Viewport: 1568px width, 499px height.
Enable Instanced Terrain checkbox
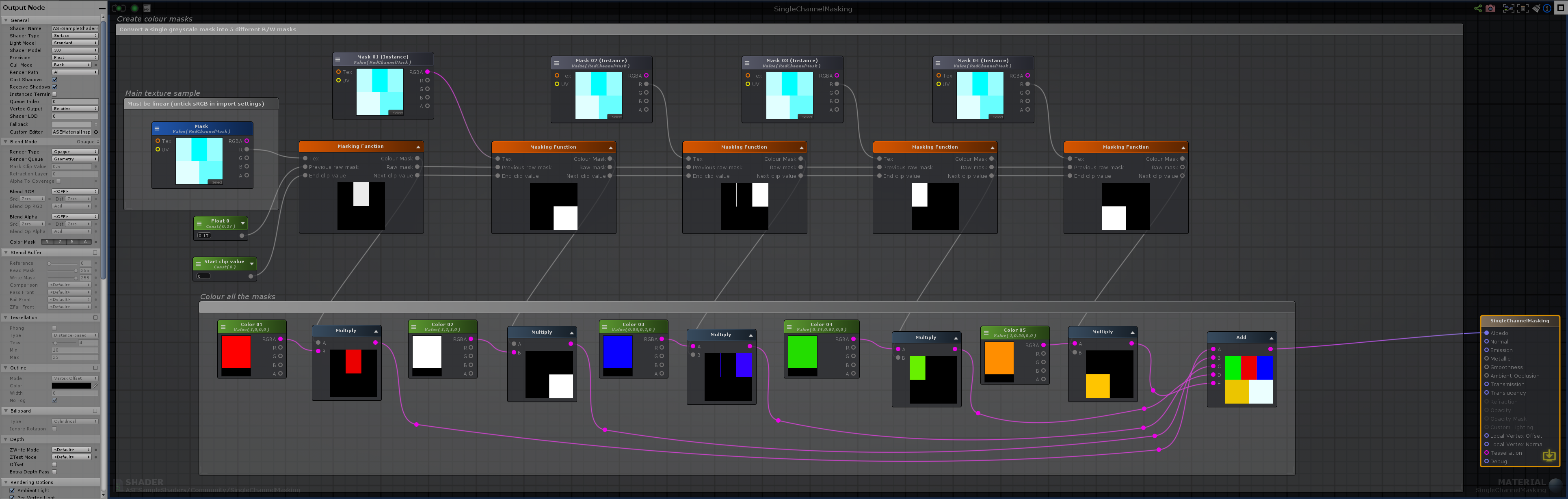point(55,94)
